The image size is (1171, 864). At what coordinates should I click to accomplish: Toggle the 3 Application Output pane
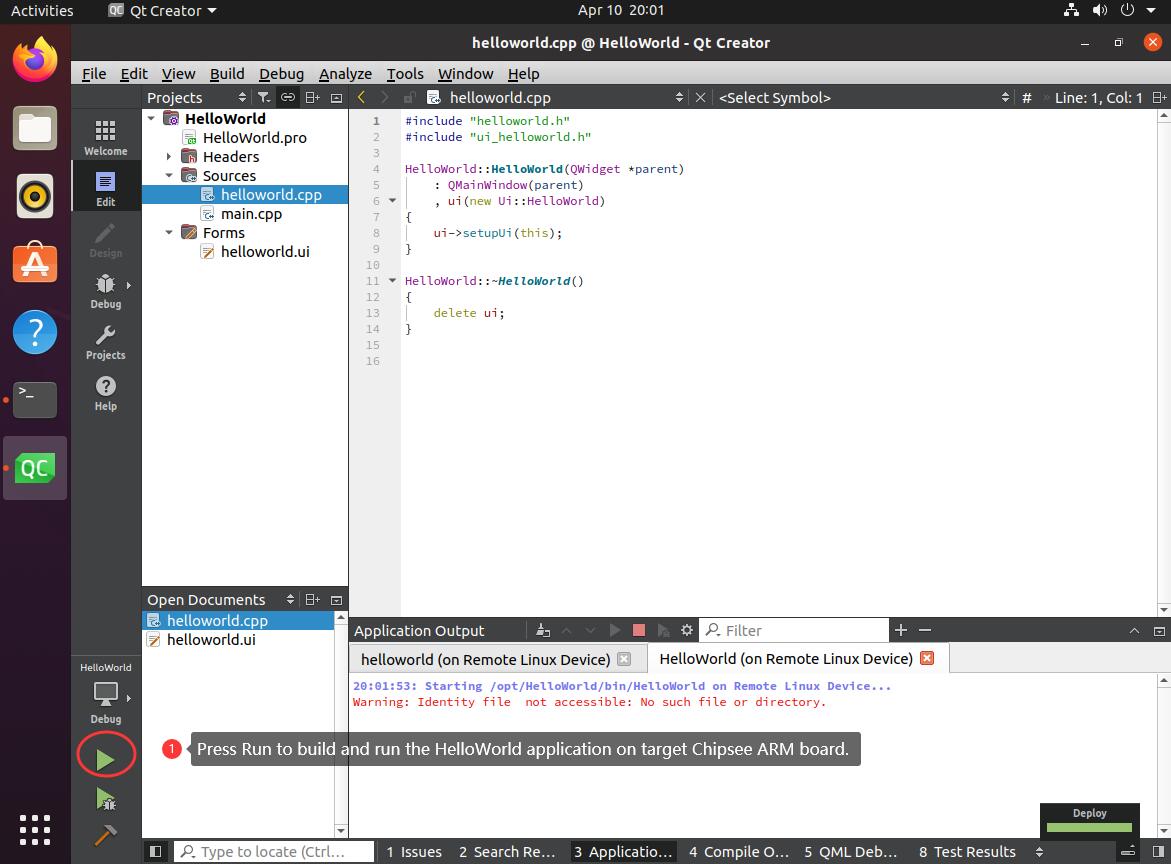coord(623,851)
